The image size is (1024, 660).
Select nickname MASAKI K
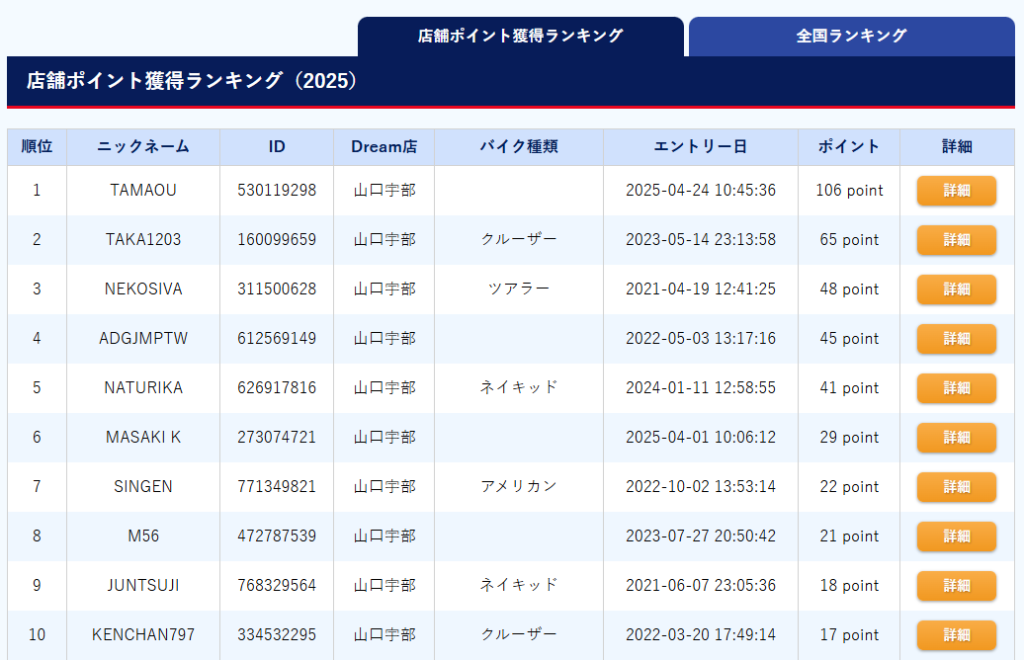143,437
